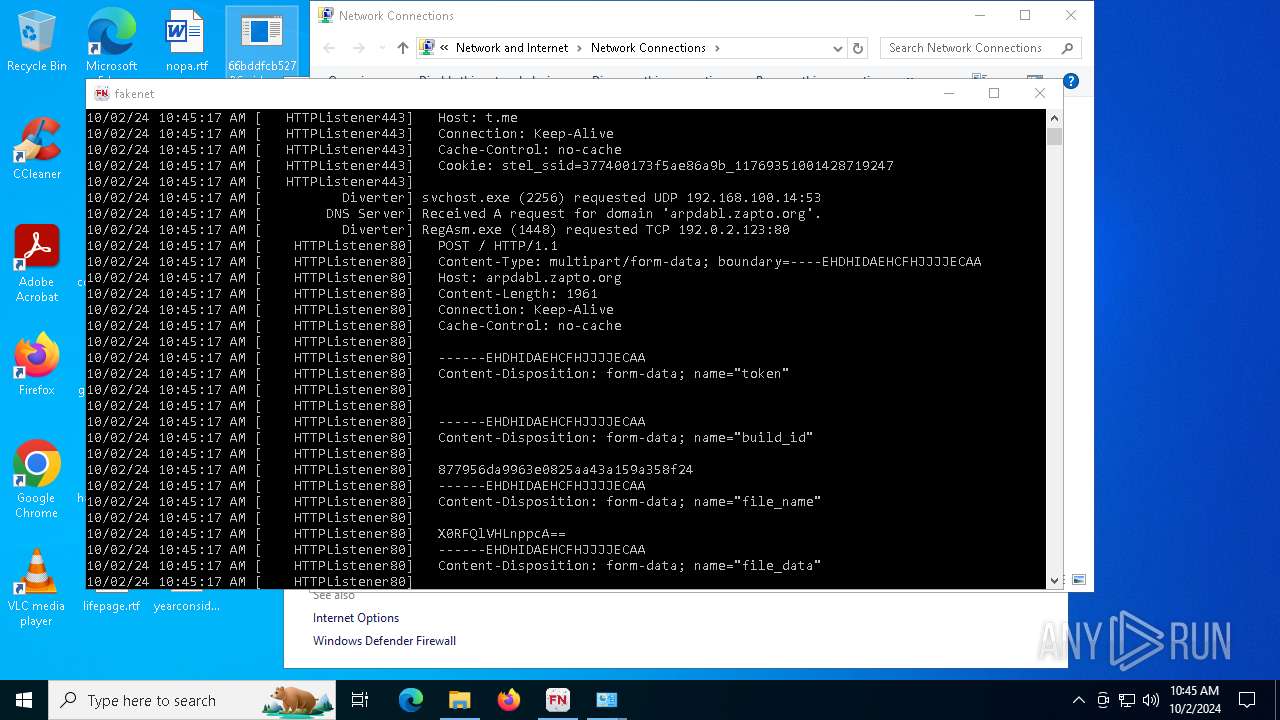Click the fakenet vertical scrollbar thumb

(1054, 137)
